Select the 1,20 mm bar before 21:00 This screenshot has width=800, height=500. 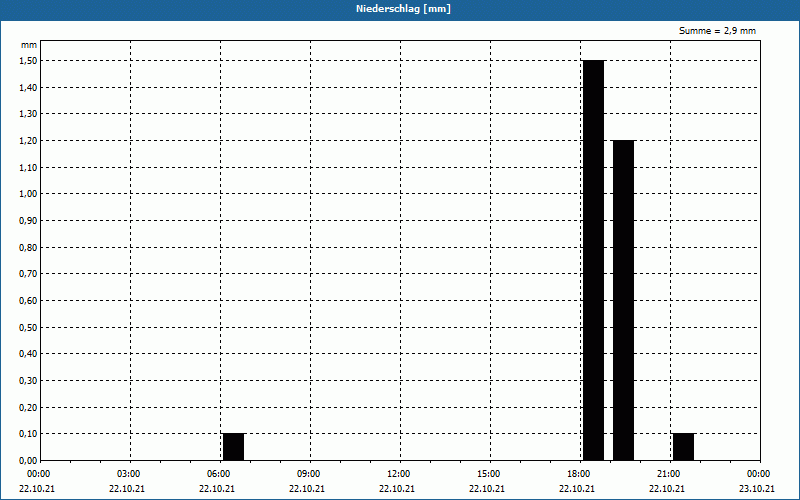point(623,300)
